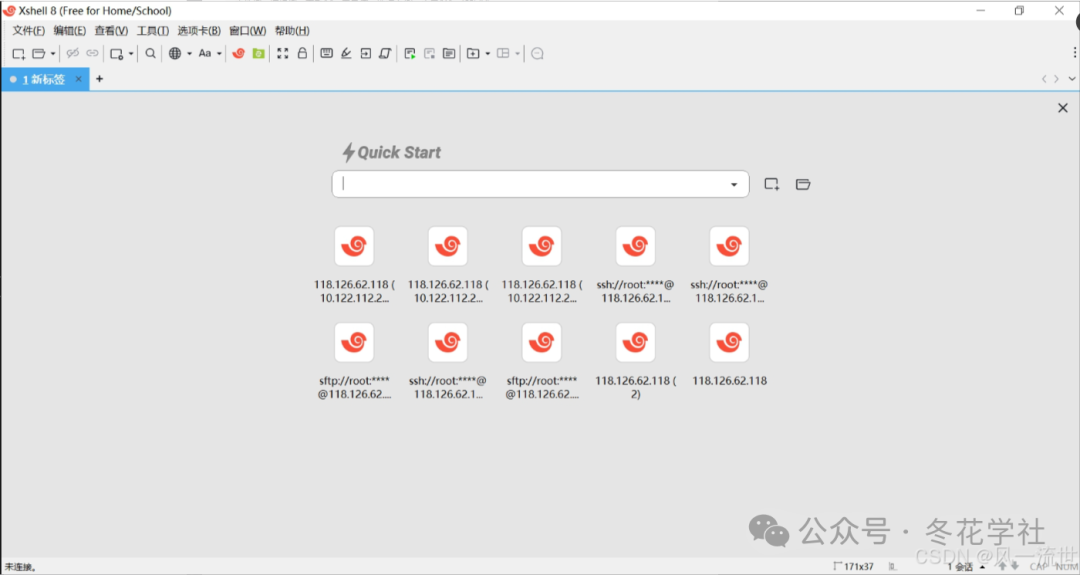1080x575 pixels.
Task: Open the session labeled only 118.126.62.118
Action: [x=729, y=355]
